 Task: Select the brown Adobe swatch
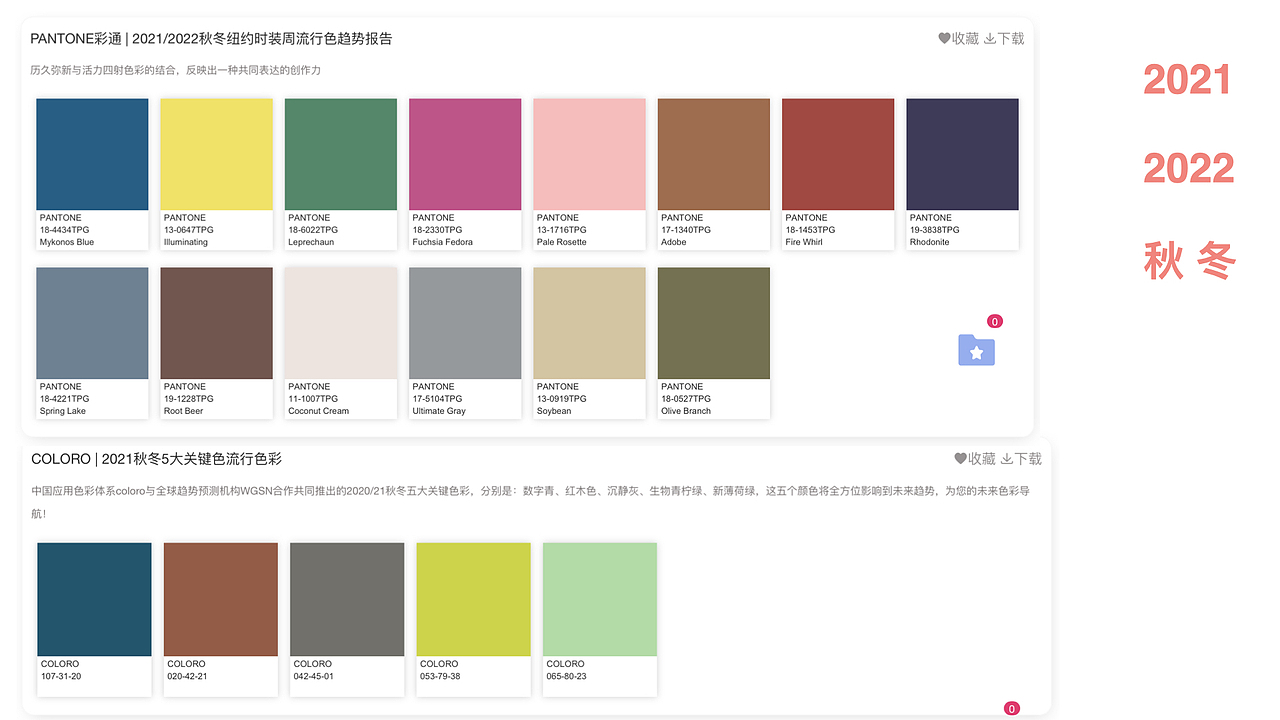[x=714, y=154]
